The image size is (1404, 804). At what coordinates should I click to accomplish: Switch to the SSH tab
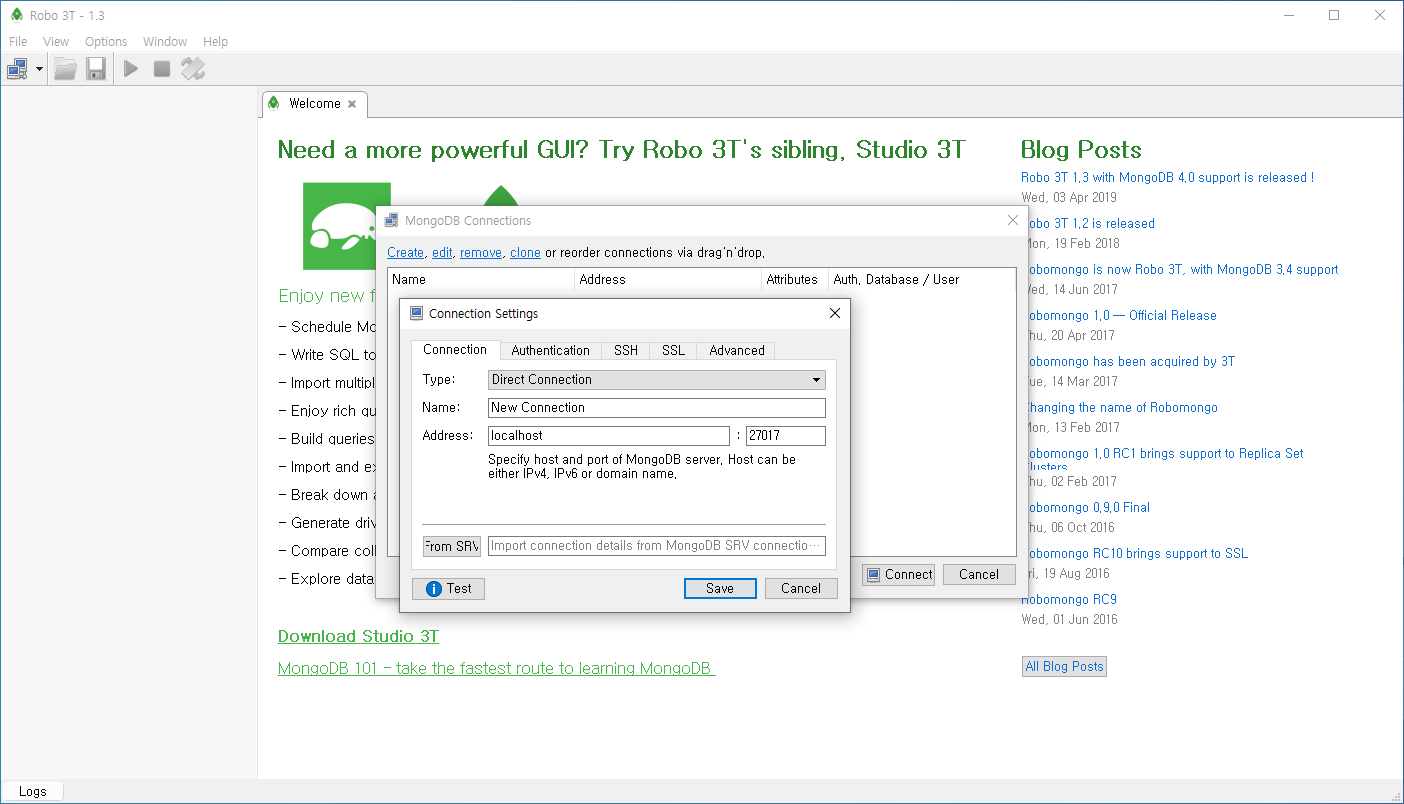(x=626, y=350)
